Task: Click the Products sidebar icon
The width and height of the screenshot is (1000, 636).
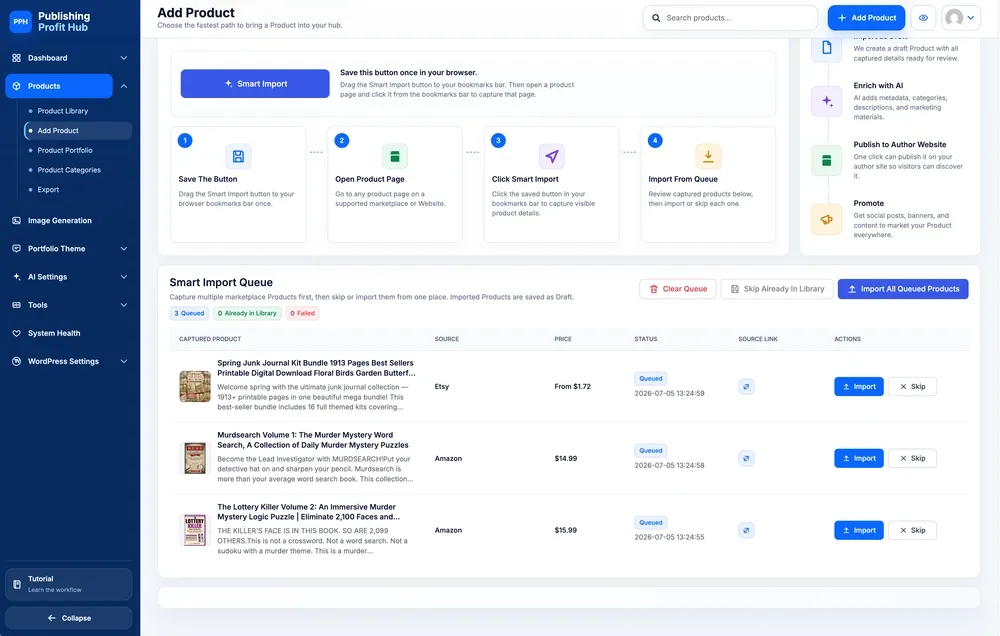Action: click(17, 86)
